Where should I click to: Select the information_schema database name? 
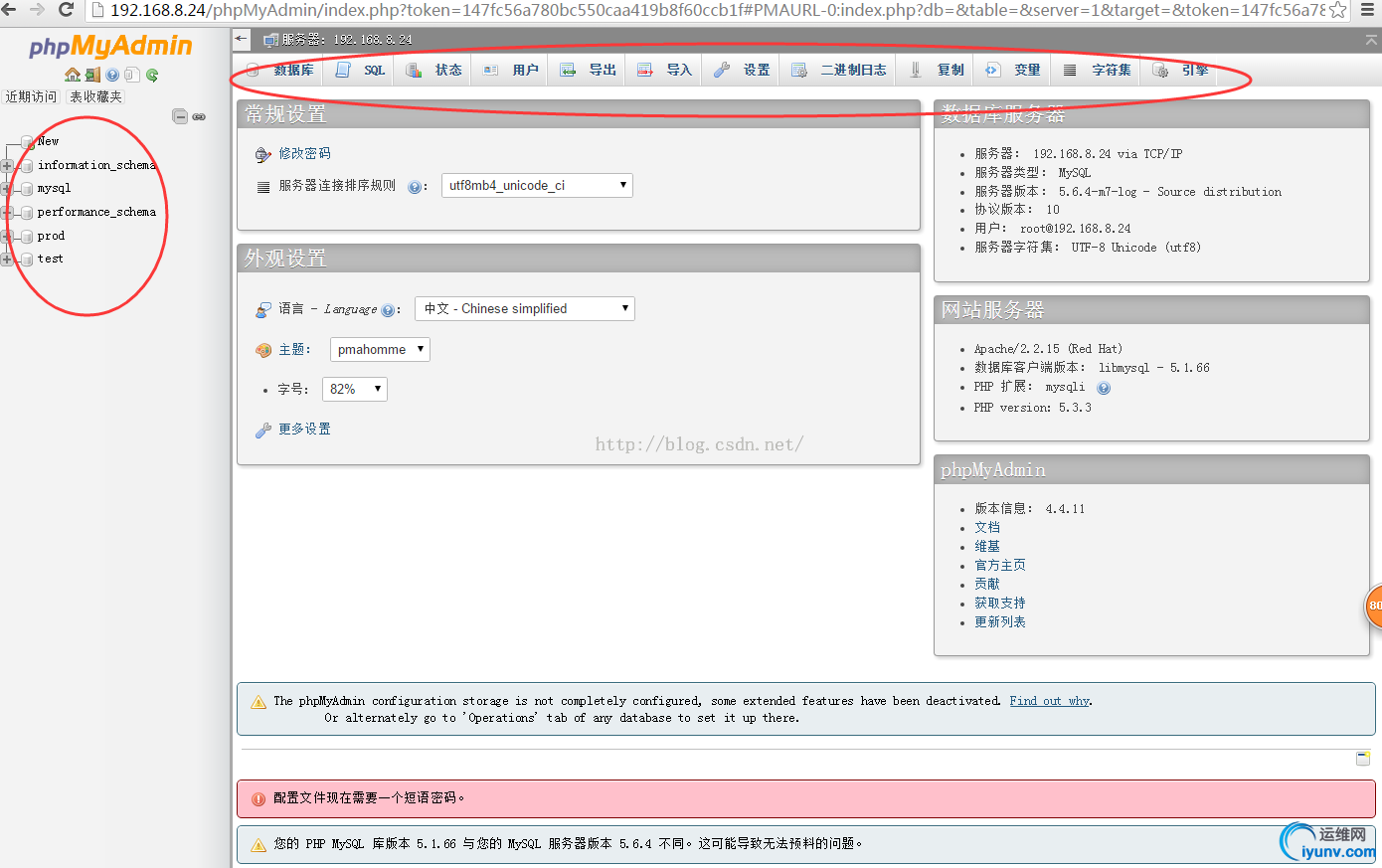(96, 166)
